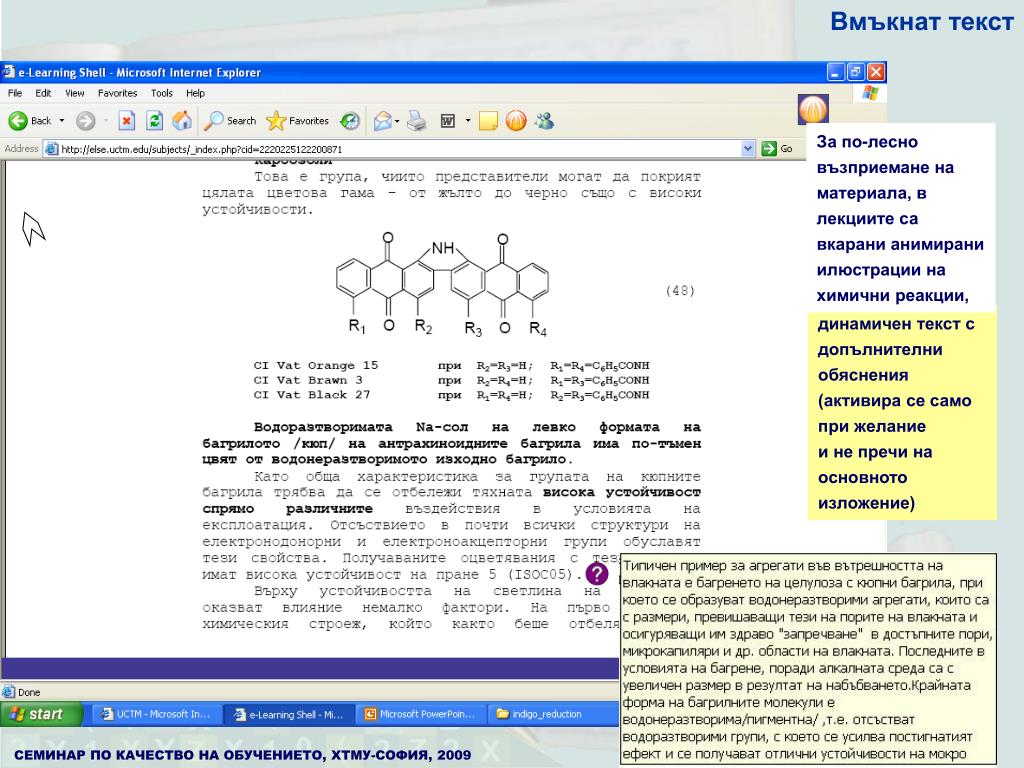Screen dimensions: 1024x768
Task: Minimize the Internet Explorer window
Action: 836,72
